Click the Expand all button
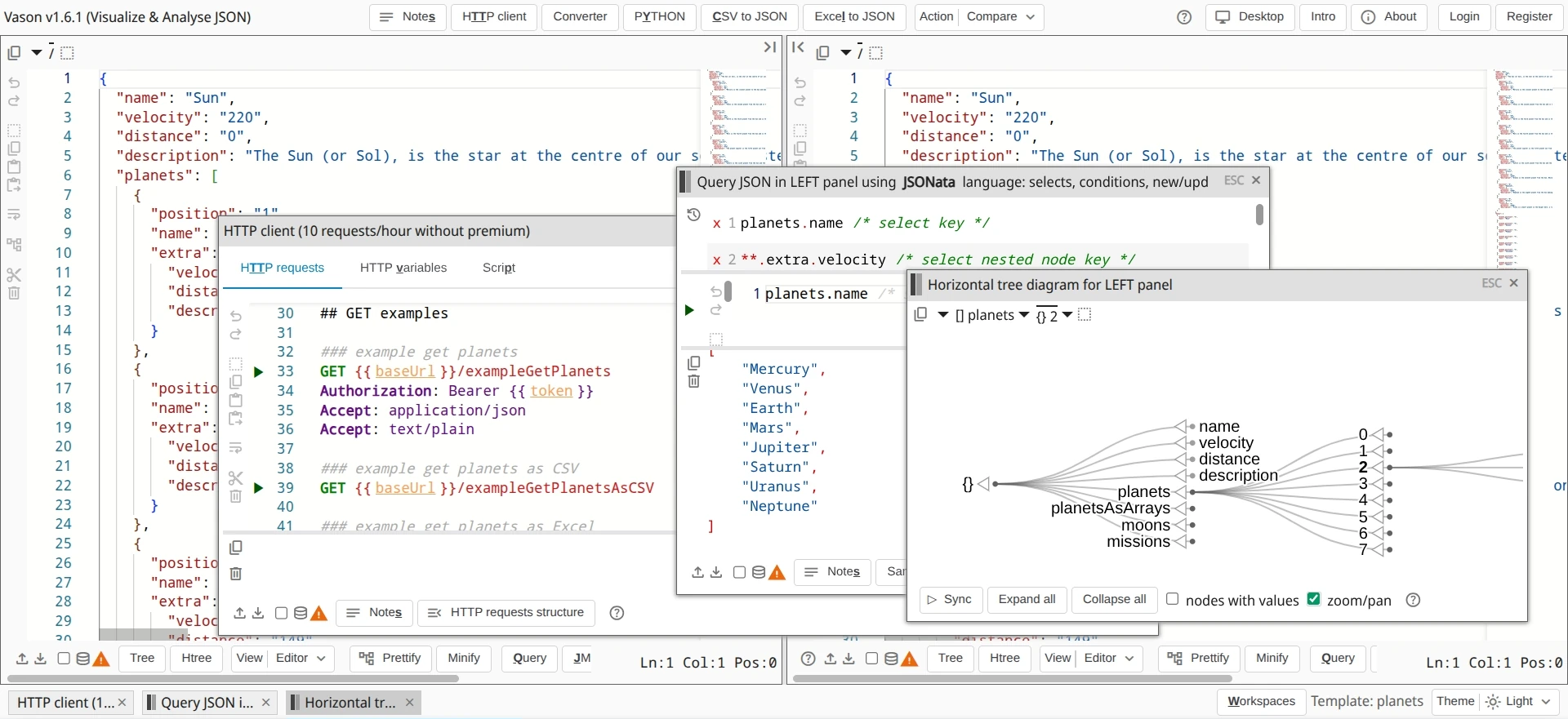Image resolution: width=1568 pixels, height=719 pixels. 1027,599
